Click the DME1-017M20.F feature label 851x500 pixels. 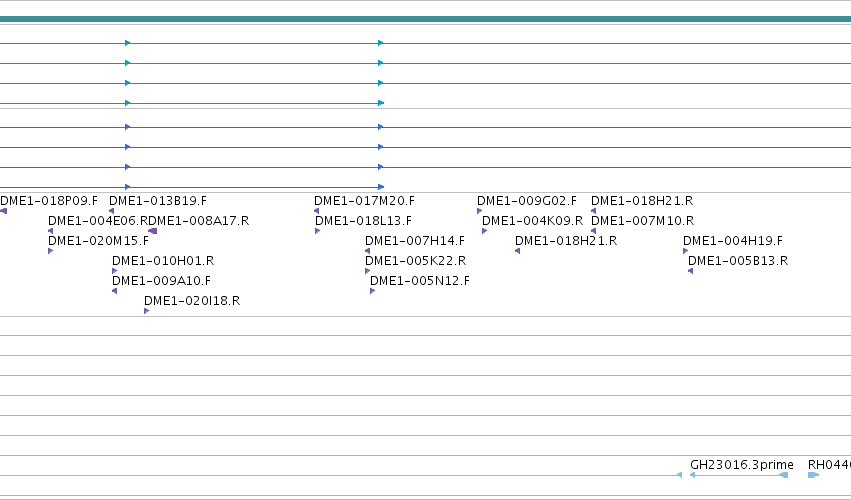tap(364, 201)
